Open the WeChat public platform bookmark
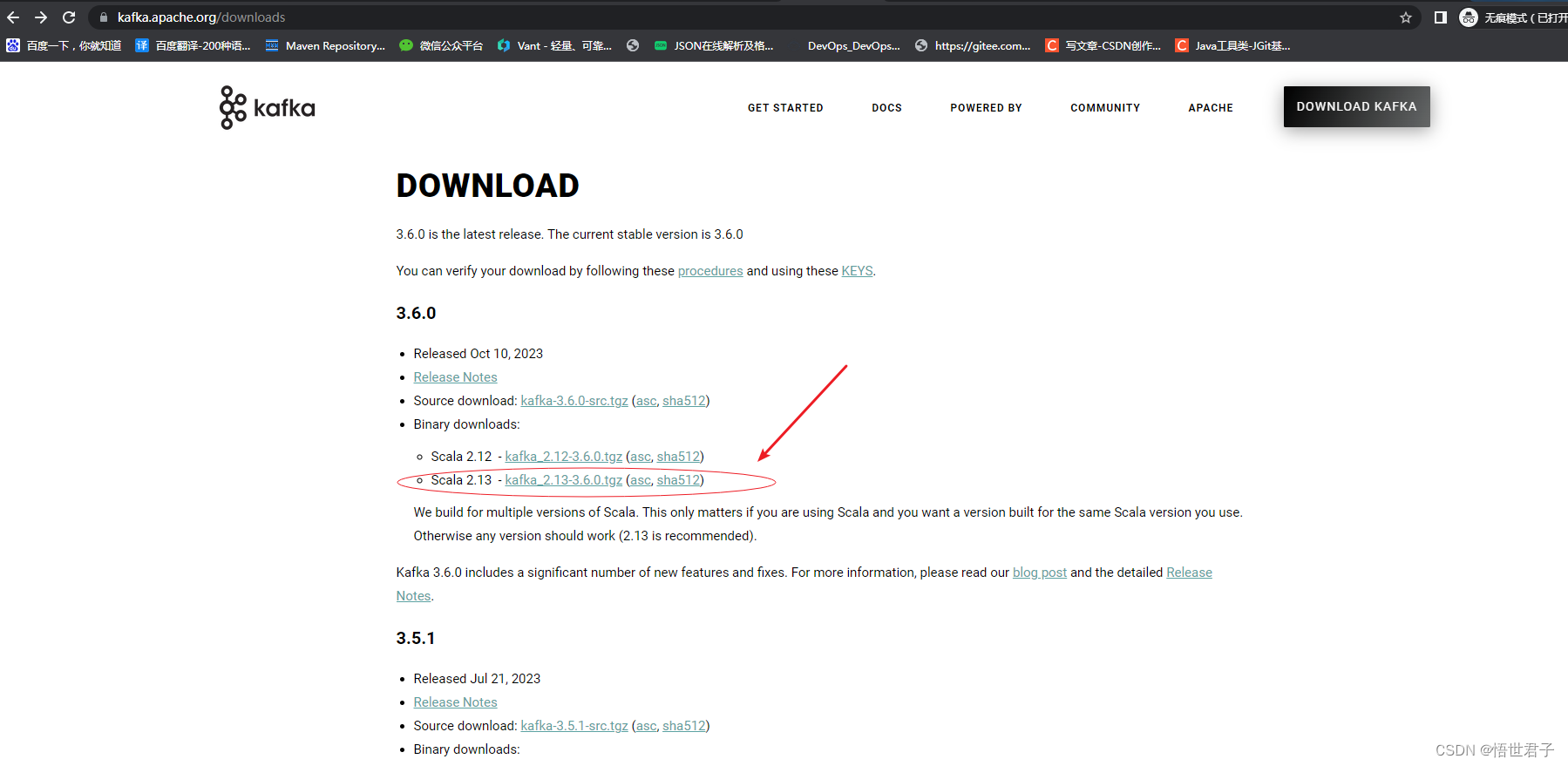Screen dimensions: 1568x766 [x=441, y=45]
